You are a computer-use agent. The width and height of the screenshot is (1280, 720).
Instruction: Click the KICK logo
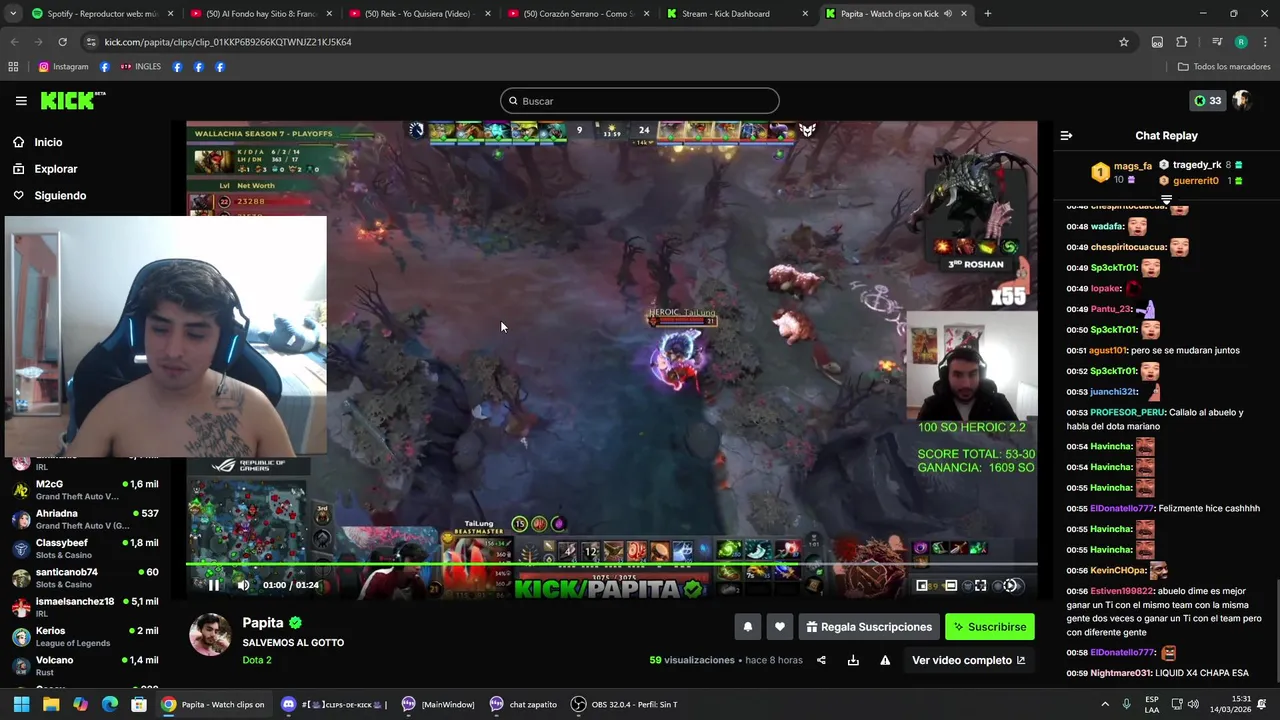tap(72, 100)
